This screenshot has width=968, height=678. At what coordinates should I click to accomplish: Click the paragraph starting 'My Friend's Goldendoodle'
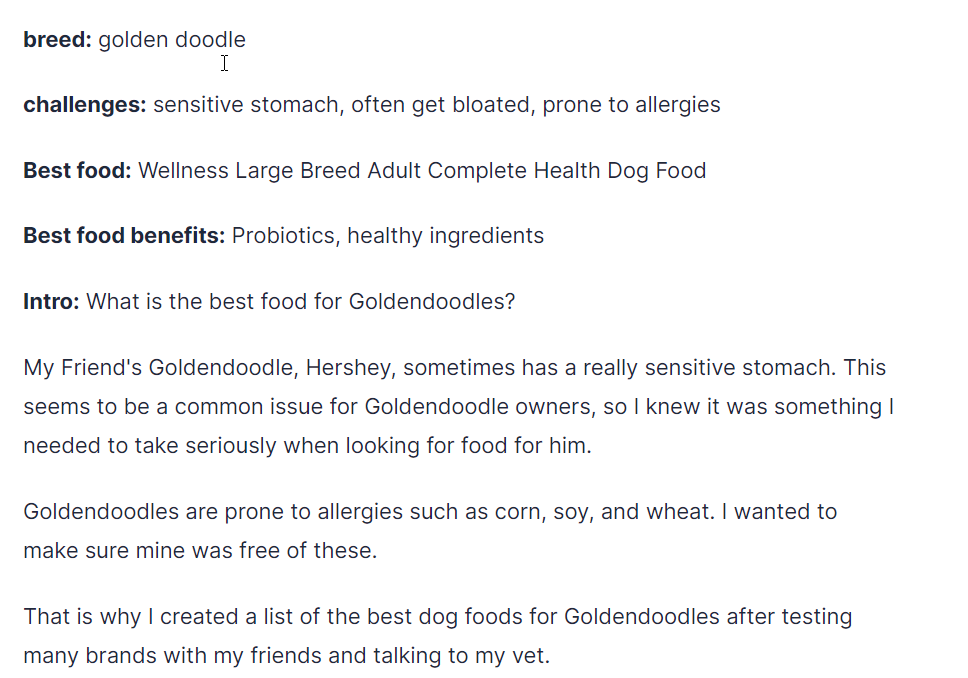click(x=459, y=406)
